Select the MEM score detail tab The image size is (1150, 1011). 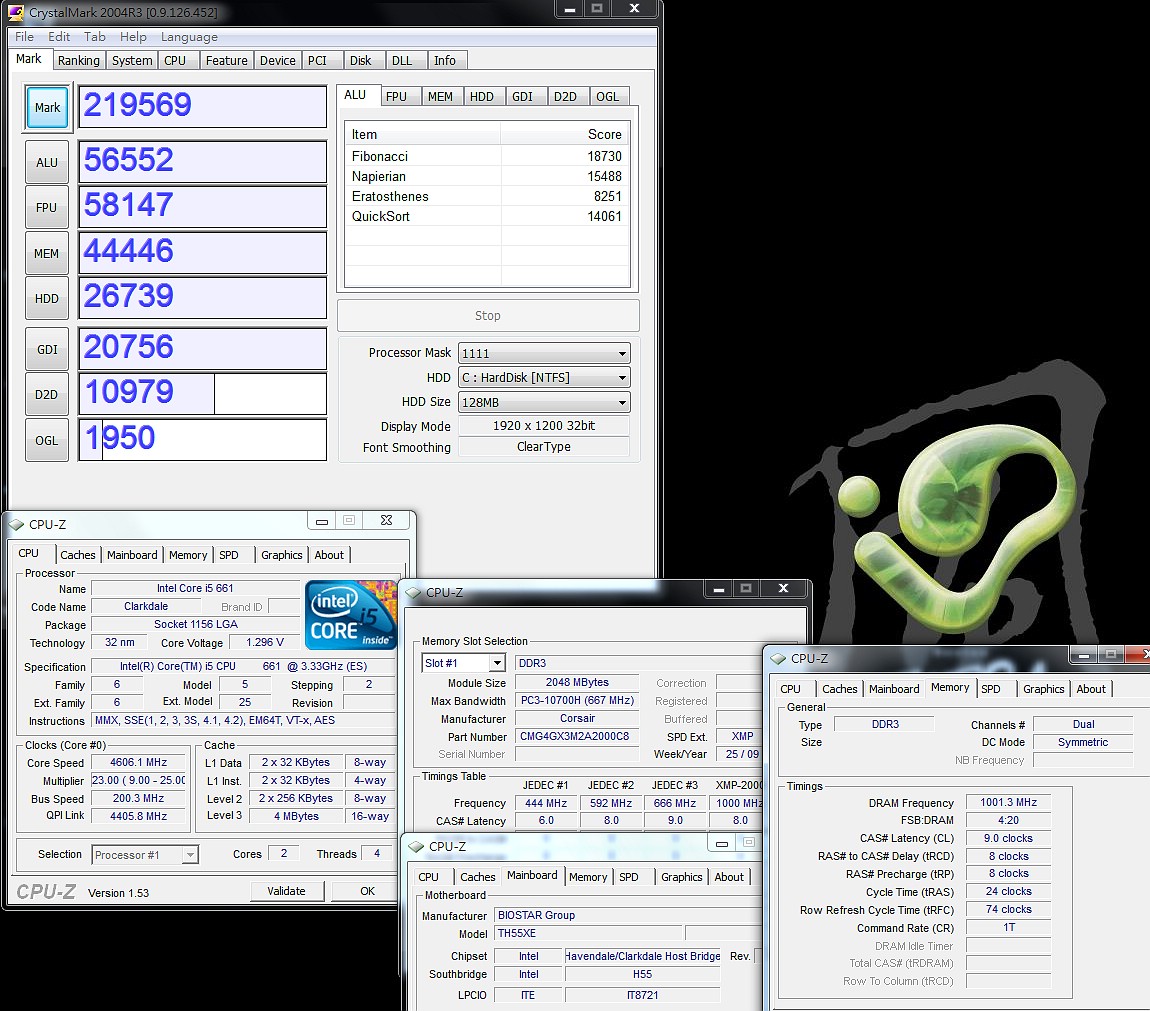(440, 96)
